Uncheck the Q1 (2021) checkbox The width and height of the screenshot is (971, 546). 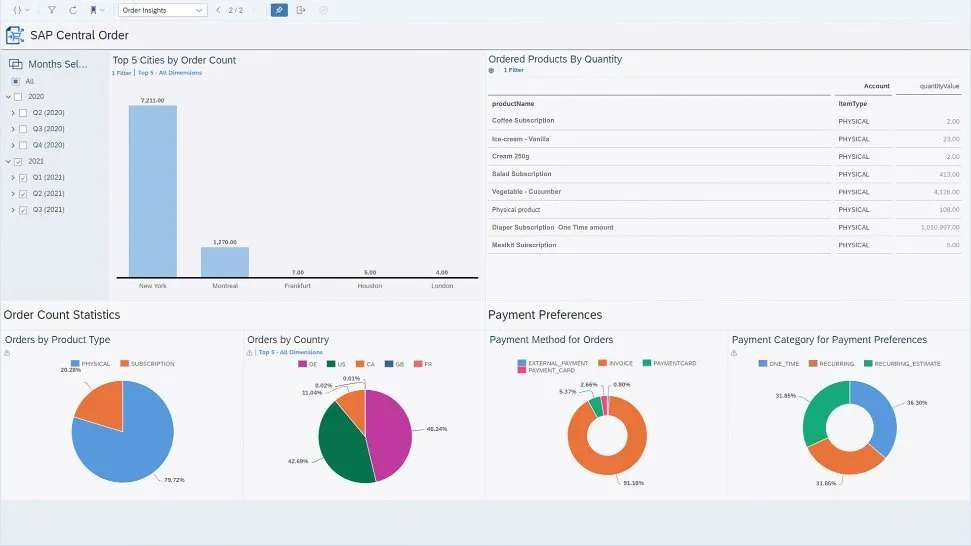click(x=24, y=178)
